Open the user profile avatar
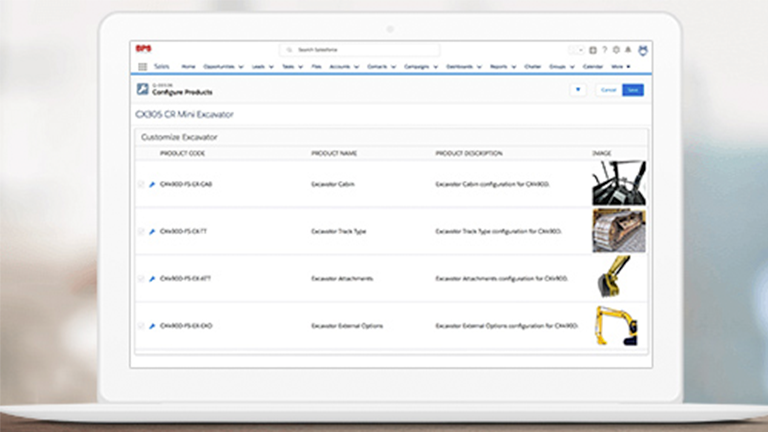The width and height of the screenshot is (768, 432). click(x=641, y=49)
